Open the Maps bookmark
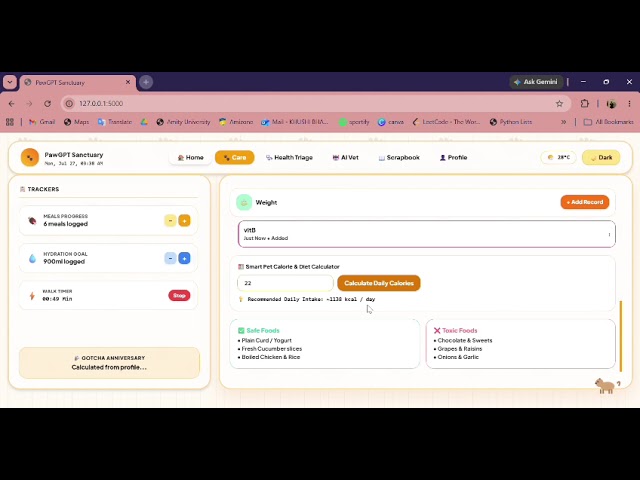The height and width of the screenshot is (480, 640). pyautogui.click(x=76, y=122)
